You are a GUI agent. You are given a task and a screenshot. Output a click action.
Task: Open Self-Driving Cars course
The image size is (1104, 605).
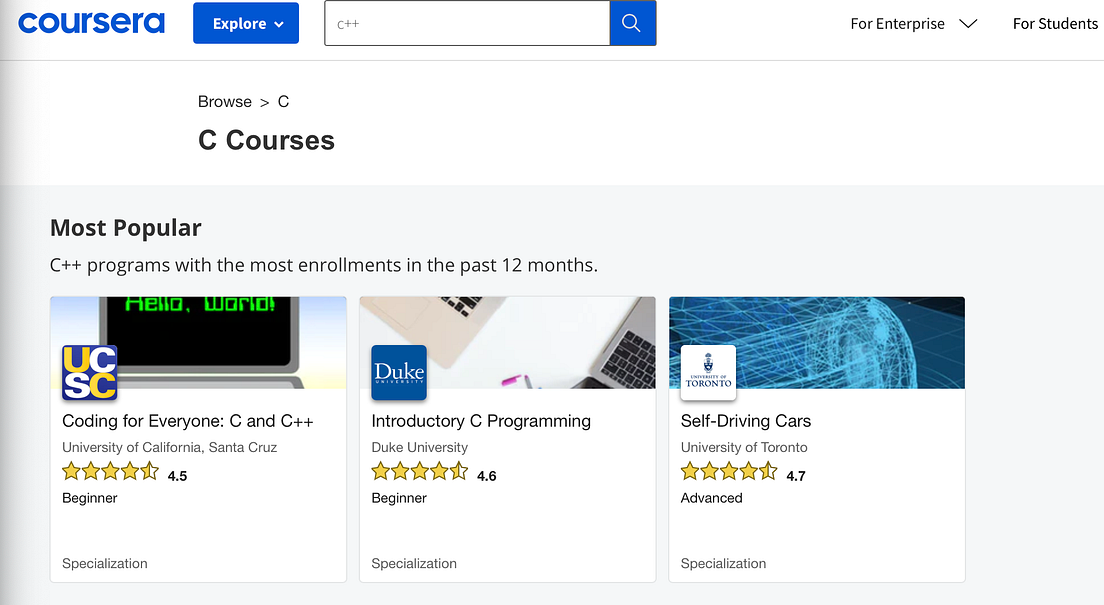point(746,421)
